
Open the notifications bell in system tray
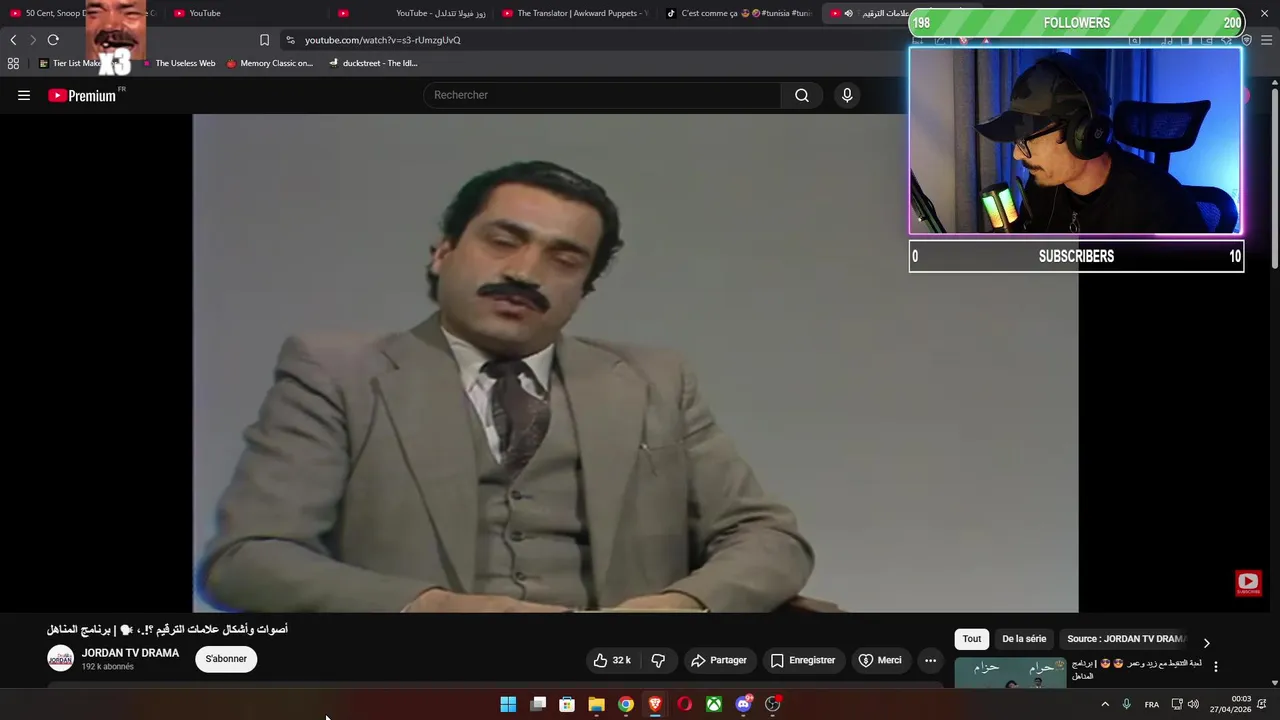(x=1262, y=704)
